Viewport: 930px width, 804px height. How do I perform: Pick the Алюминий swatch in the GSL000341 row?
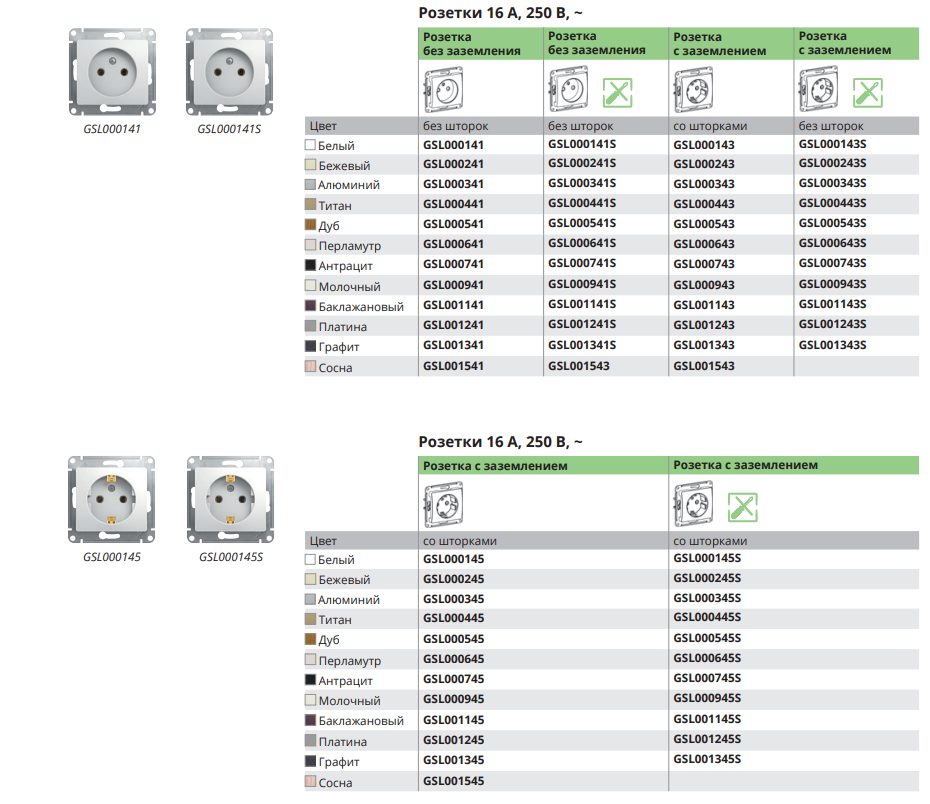pos(310,184)
